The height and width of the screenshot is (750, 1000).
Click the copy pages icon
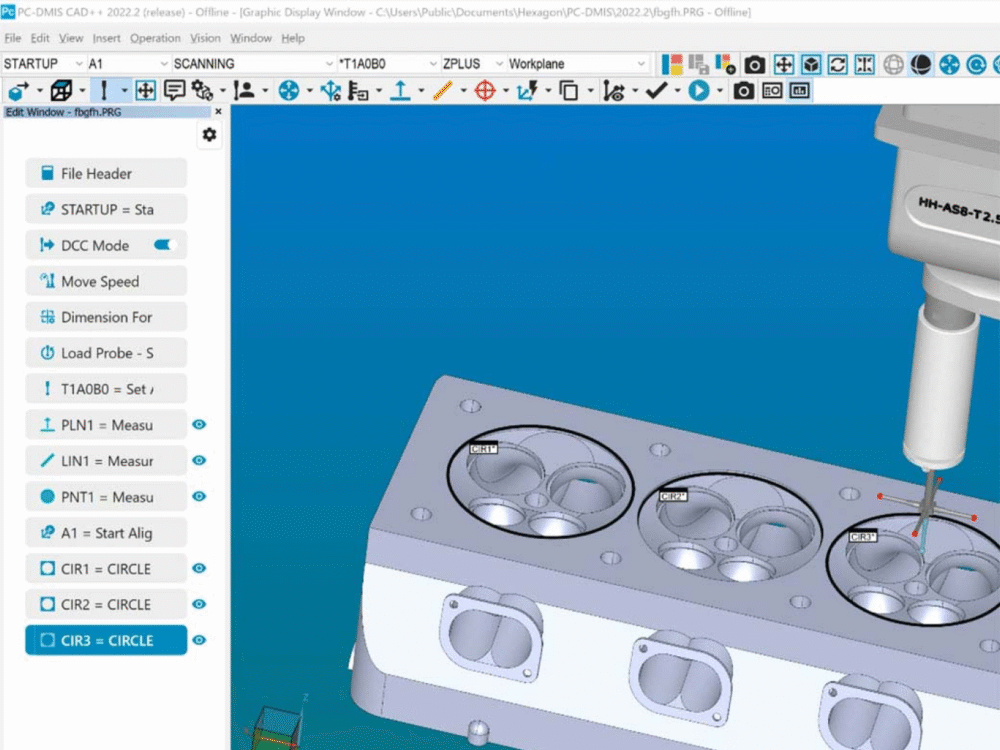[568, 91]
